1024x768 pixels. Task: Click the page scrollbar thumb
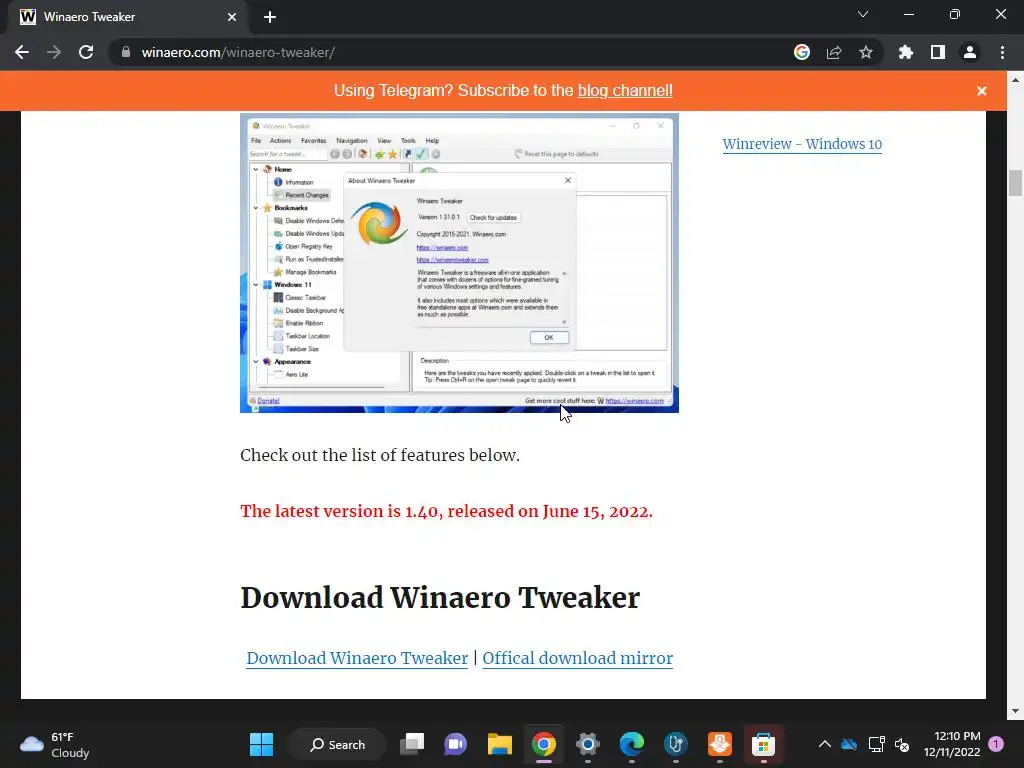pos(1015,182)
